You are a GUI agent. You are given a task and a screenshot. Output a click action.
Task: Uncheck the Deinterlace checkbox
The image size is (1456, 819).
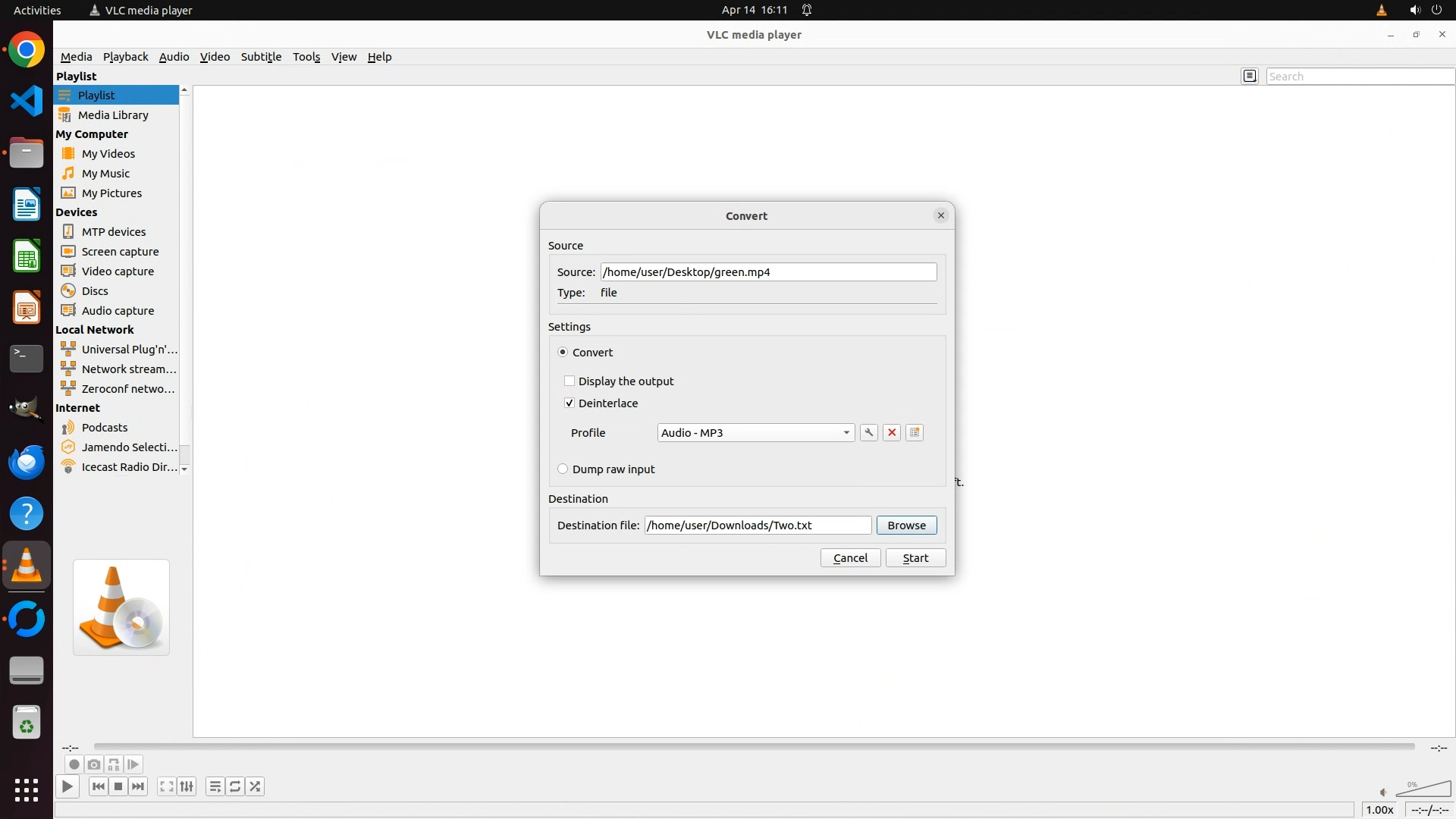point(570,403)
